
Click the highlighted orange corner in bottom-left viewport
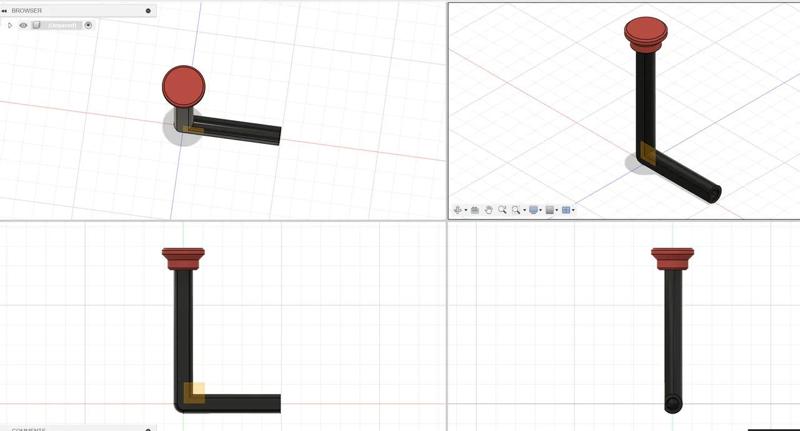point(194,393)
